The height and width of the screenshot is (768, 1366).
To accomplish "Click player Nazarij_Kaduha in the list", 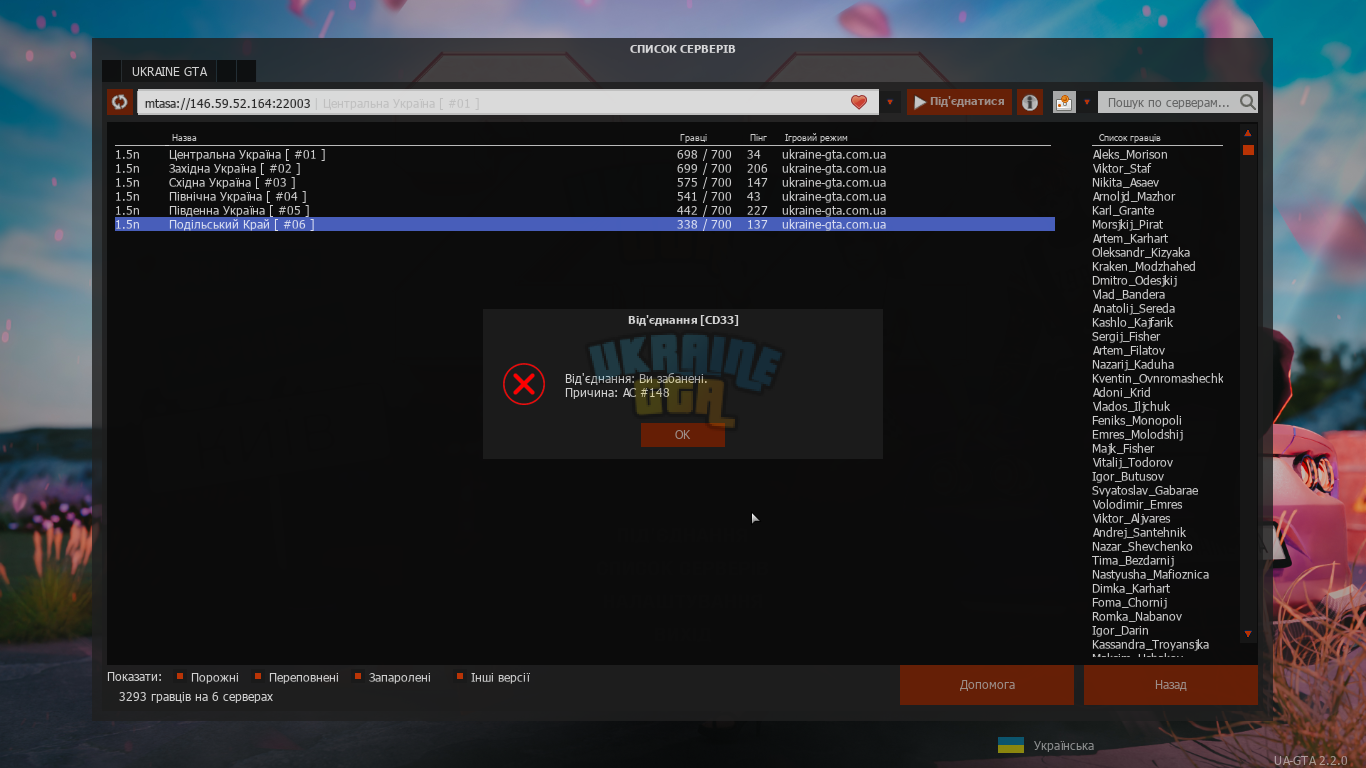I will tap(1133, 364).
